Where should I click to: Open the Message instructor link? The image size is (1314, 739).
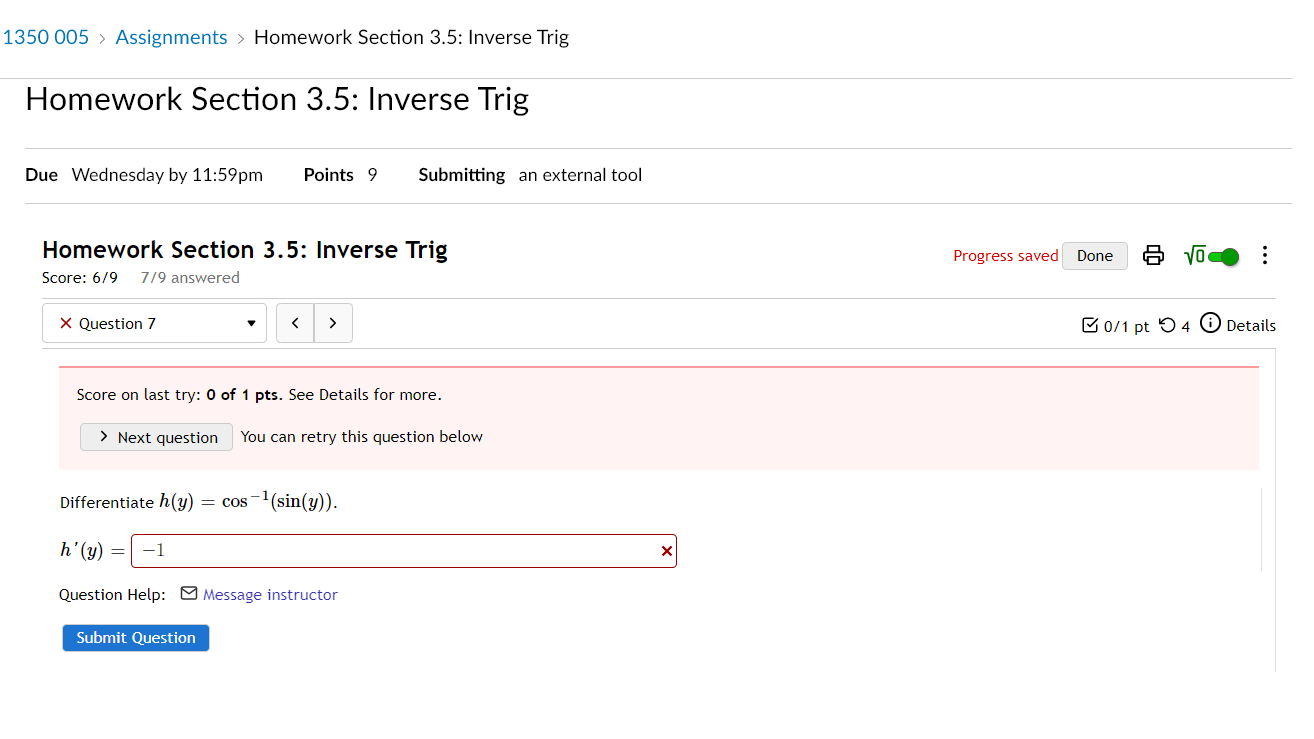pyautogui.click(x=270, y=595)
